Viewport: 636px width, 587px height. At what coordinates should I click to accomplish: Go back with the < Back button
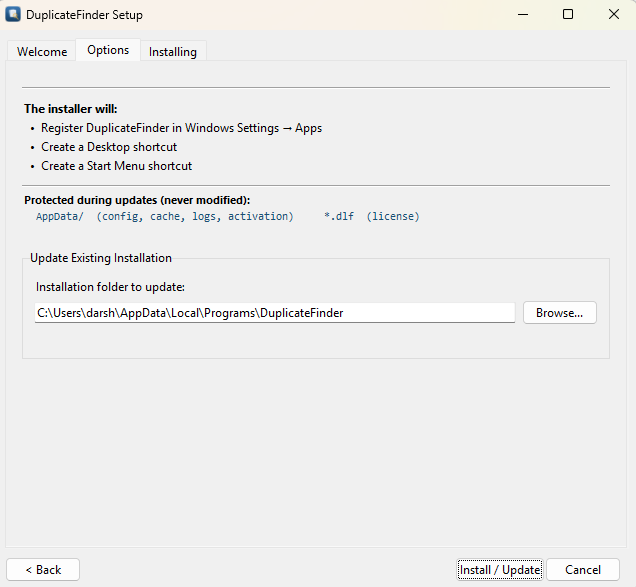43,570
